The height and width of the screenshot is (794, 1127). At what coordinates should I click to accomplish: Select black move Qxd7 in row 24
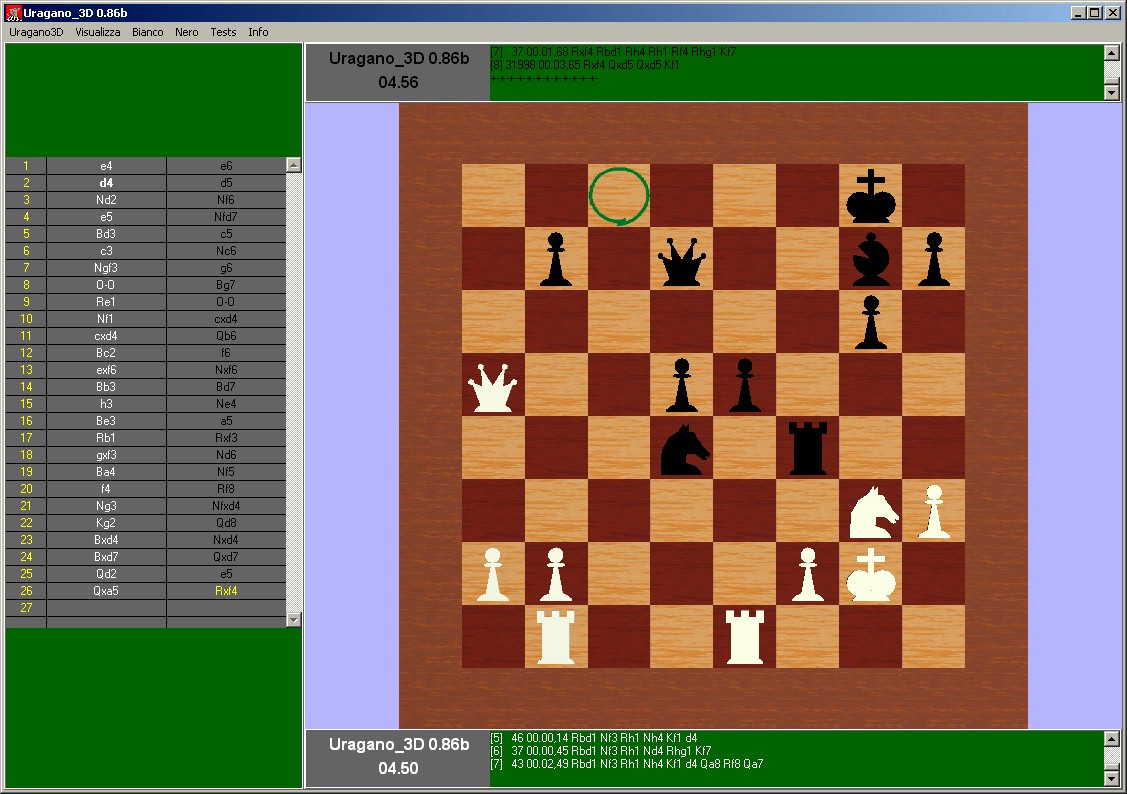226,557
